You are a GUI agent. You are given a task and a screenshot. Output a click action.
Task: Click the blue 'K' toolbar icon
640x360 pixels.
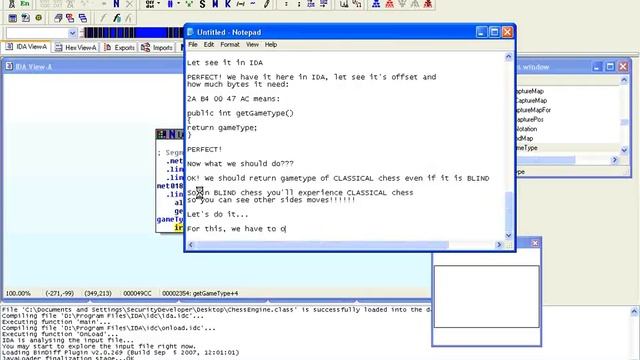point(228,4)
